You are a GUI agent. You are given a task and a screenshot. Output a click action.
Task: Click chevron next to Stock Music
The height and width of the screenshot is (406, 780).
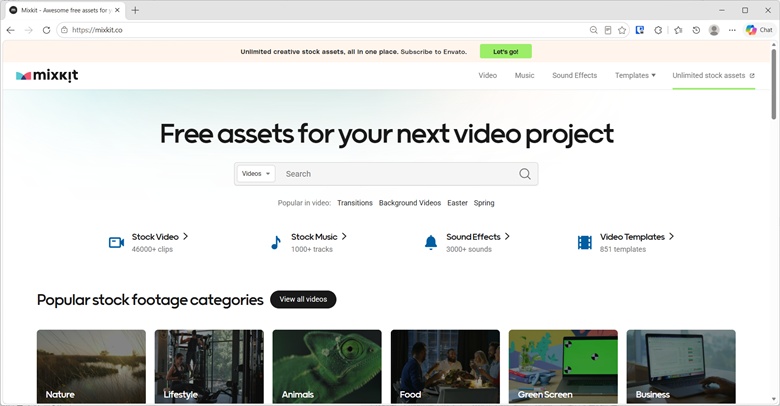coord(344,236)
